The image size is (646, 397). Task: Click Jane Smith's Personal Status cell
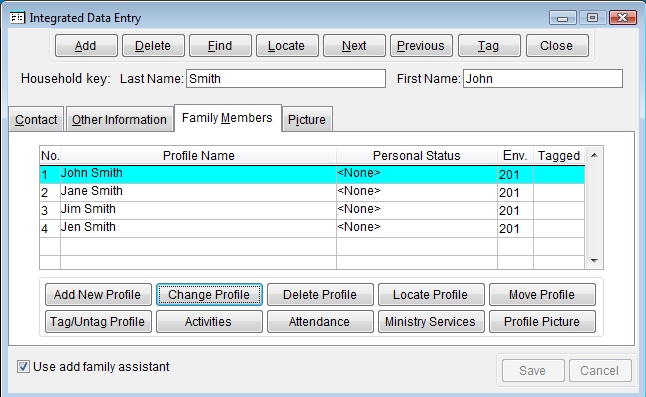(x=417, y=192)
